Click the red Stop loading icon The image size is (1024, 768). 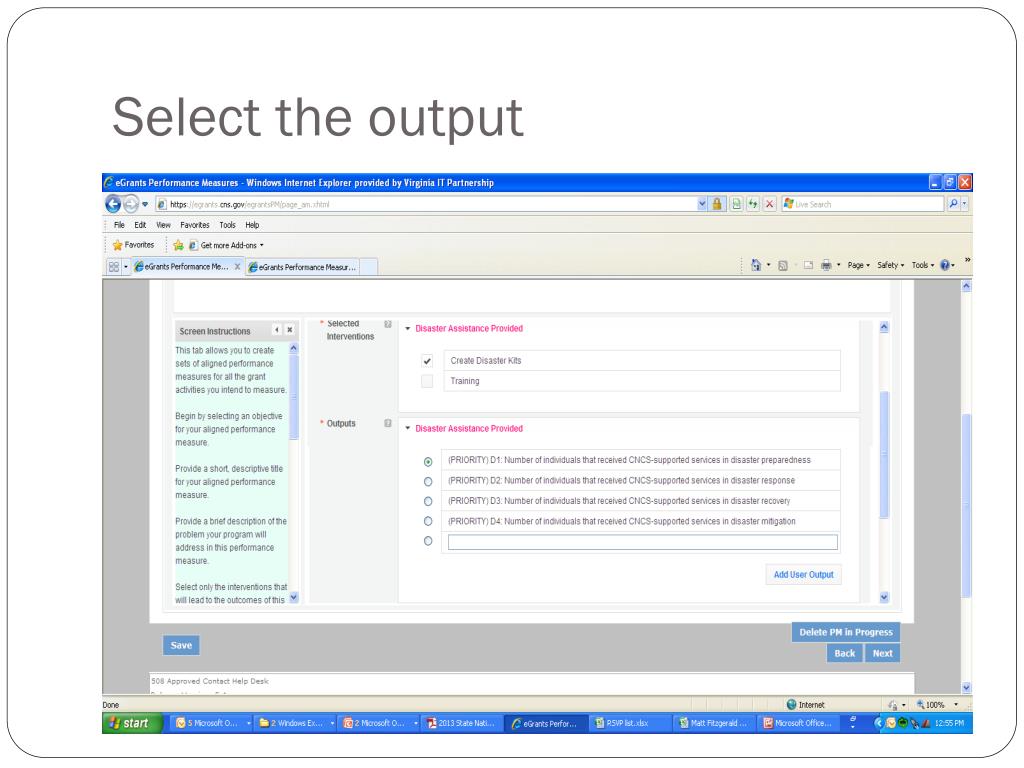click(x=770, y=204)
